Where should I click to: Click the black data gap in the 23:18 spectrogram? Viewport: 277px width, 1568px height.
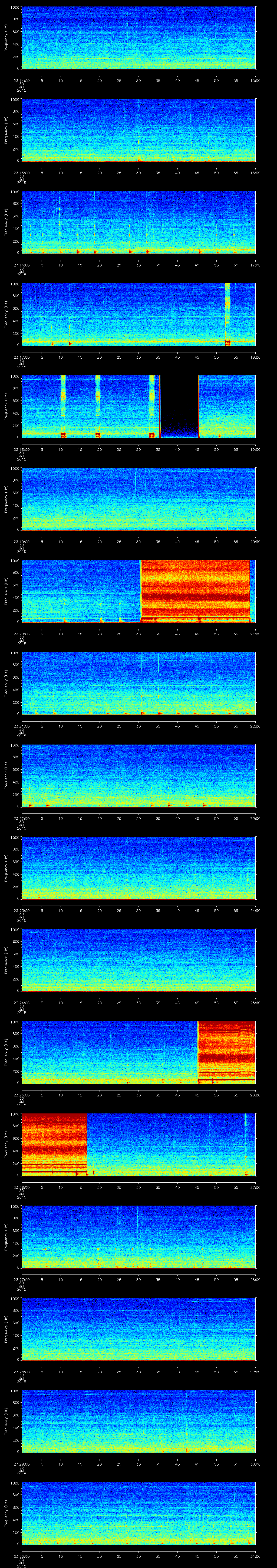(179, 406)
